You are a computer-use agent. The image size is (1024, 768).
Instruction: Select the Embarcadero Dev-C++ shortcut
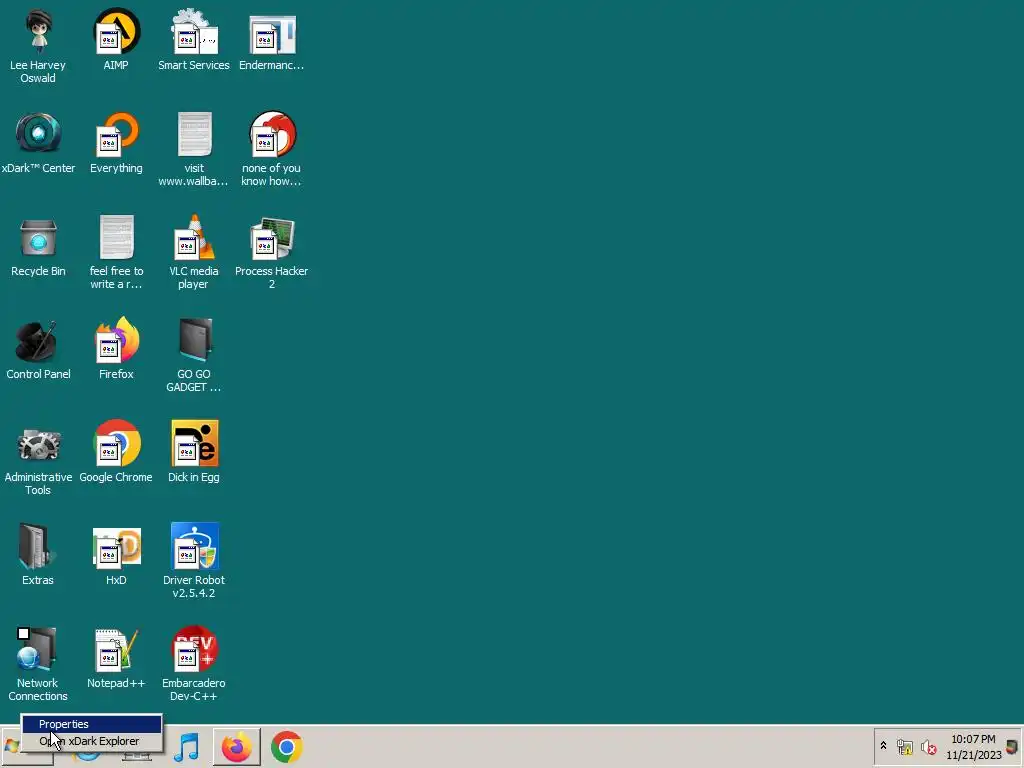point(194,665)
